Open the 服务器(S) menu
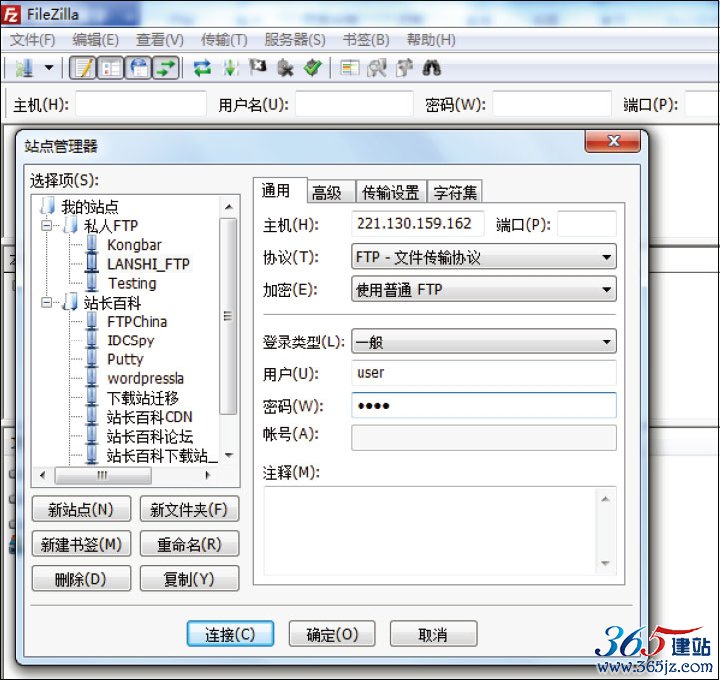Image resolution: width=720 pixels, height=680 pixels. (x=295, y=40)
